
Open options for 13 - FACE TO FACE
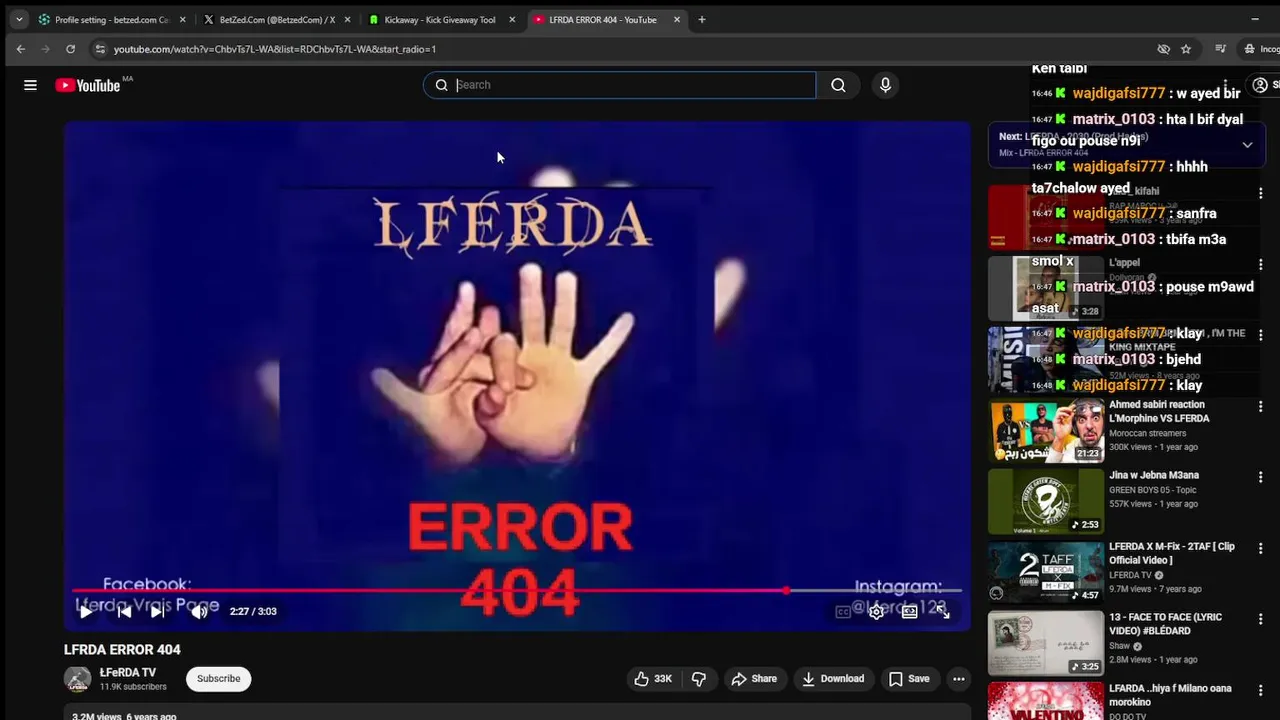point(1260,620)
